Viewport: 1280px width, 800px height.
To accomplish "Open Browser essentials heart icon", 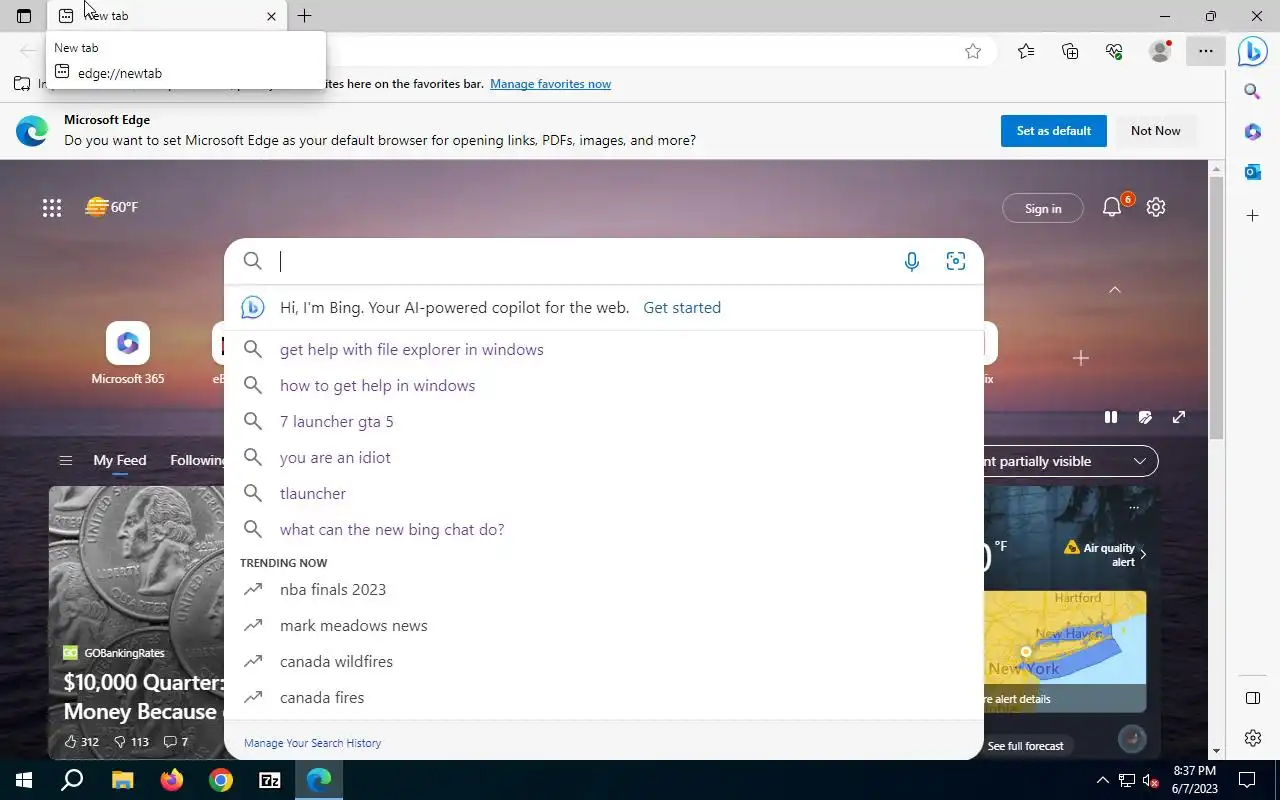I will (1114, 51).
